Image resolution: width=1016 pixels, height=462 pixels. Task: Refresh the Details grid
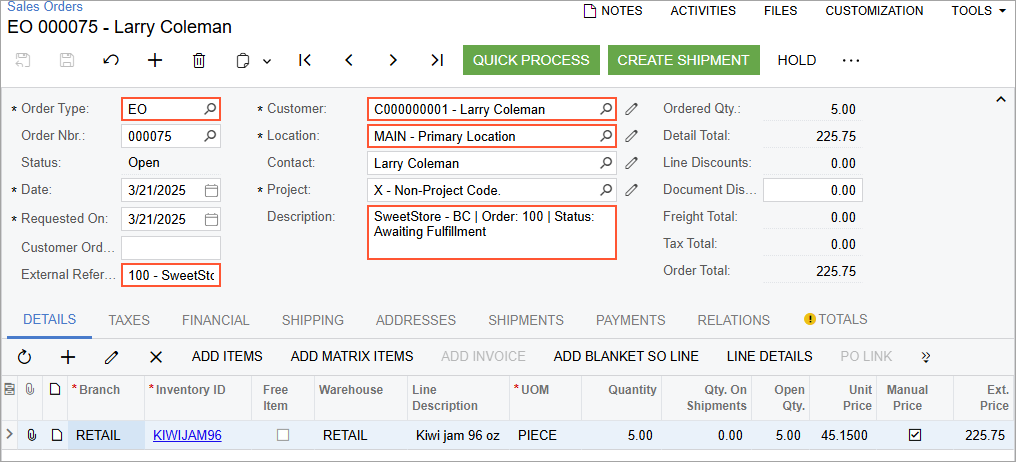tap(25, 356)
